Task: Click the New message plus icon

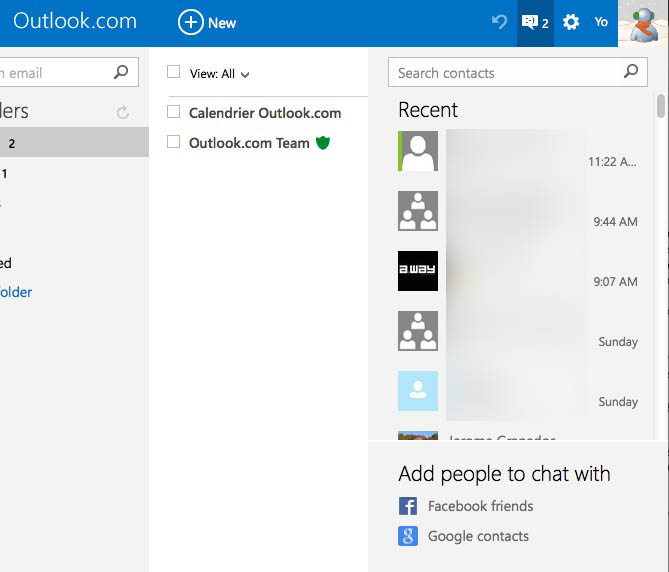Action: coord(190,22)
